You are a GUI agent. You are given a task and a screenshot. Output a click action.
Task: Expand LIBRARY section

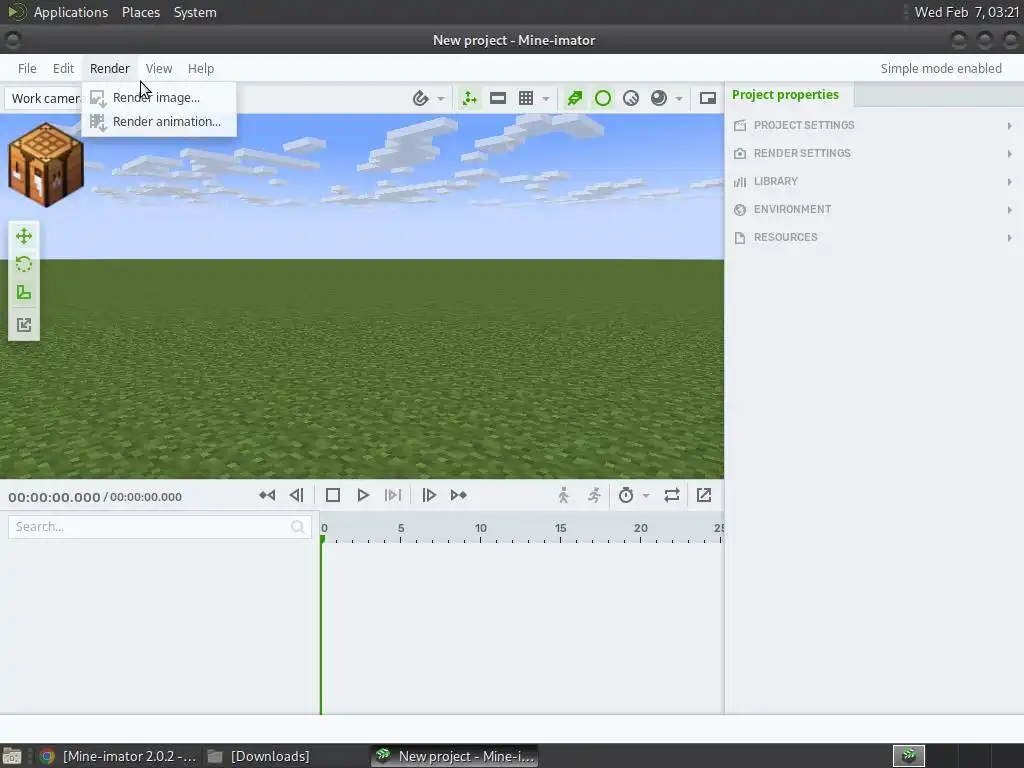pos(874,182)
